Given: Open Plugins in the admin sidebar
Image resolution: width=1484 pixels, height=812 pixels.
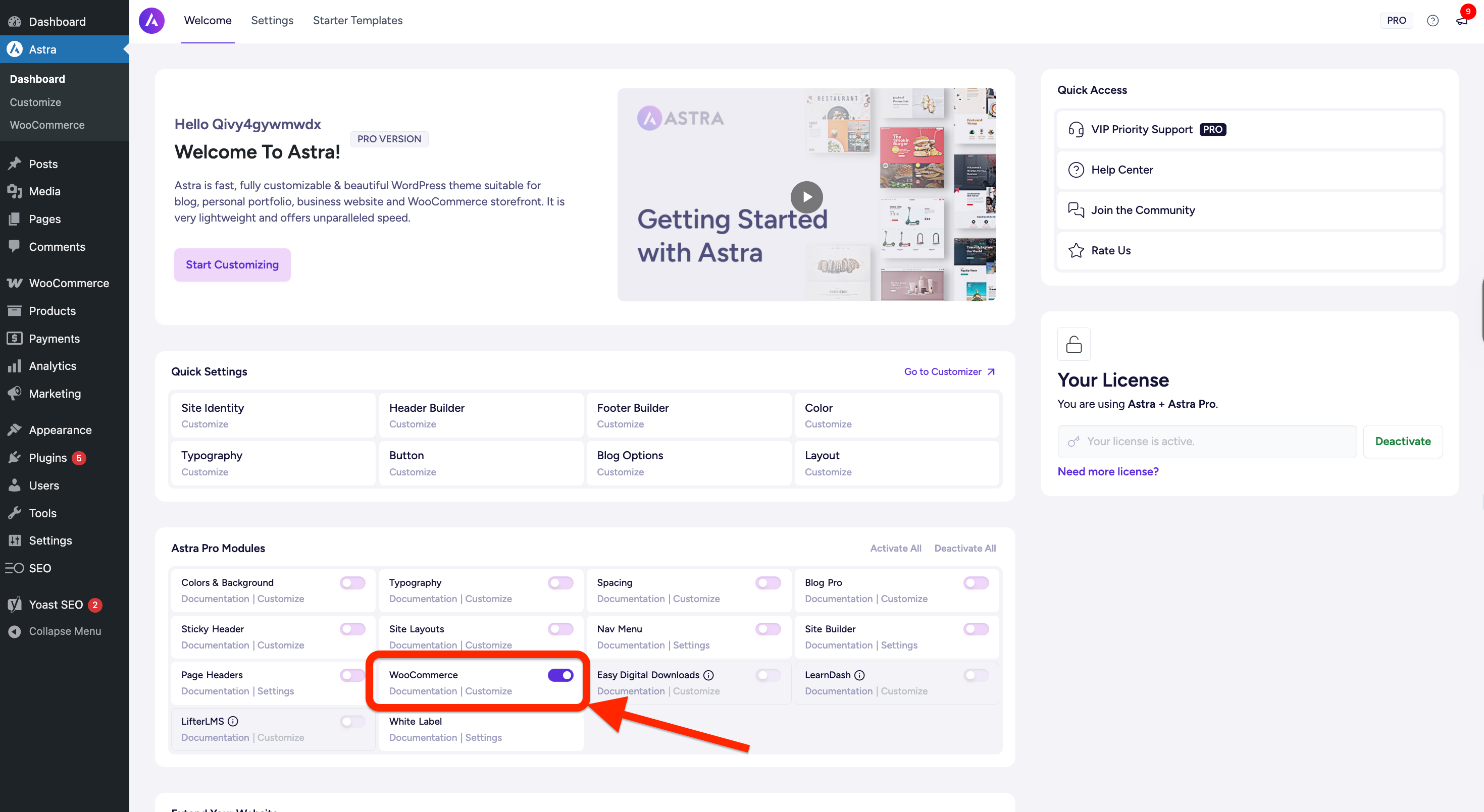Looking at the screenshot, I should [x=48, y=458].
